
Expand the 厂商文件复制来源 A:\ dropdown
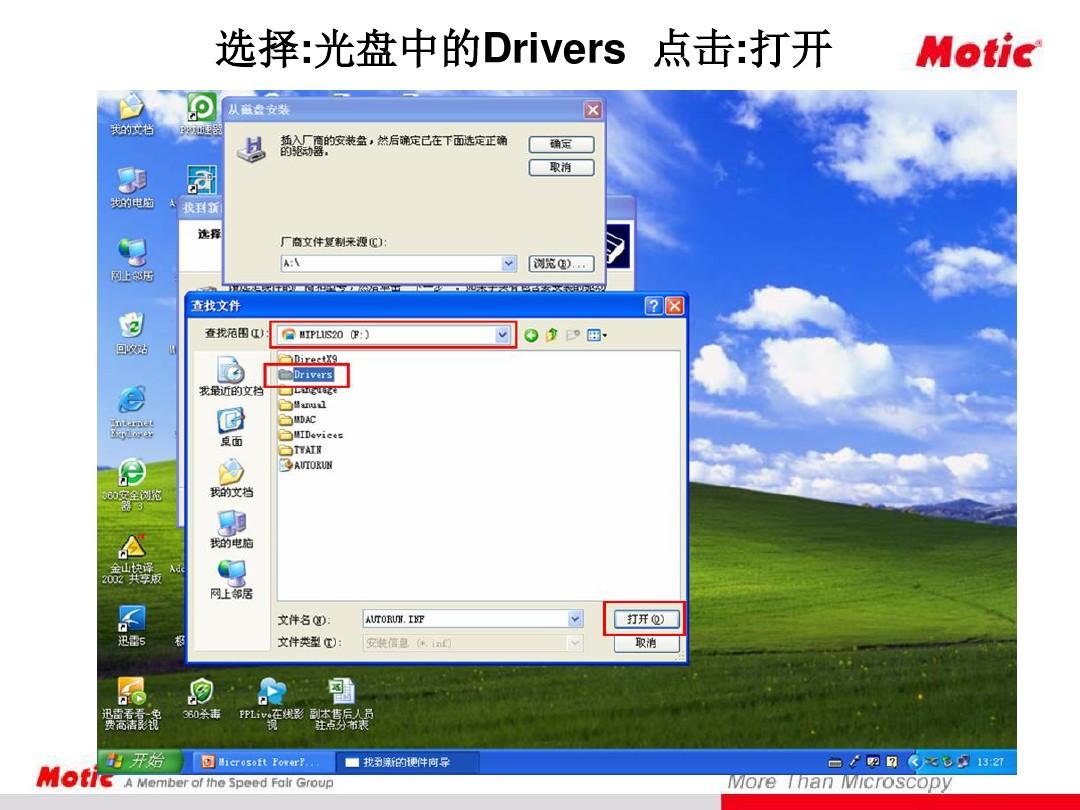click(x=509, y=264)
